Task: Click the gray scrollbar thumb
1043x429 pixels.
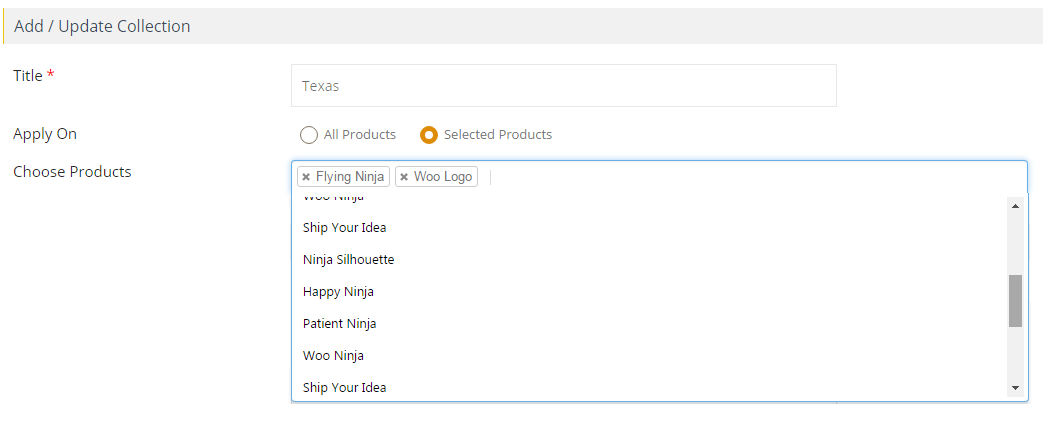Action: (1015, 301)
